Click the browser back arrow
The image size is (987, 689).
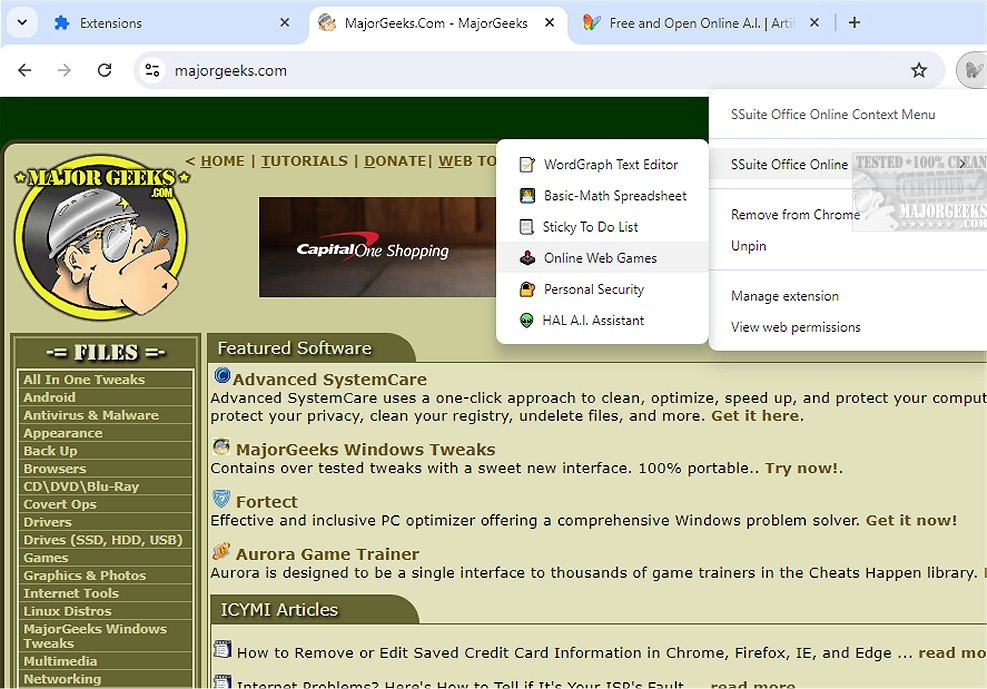(x=25, y=70)
